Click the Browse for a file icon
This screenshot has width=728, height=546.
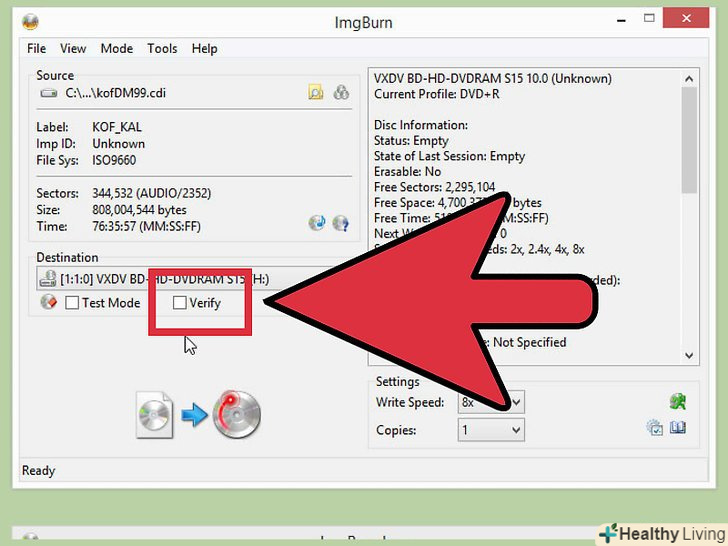[x=316, y=92]
